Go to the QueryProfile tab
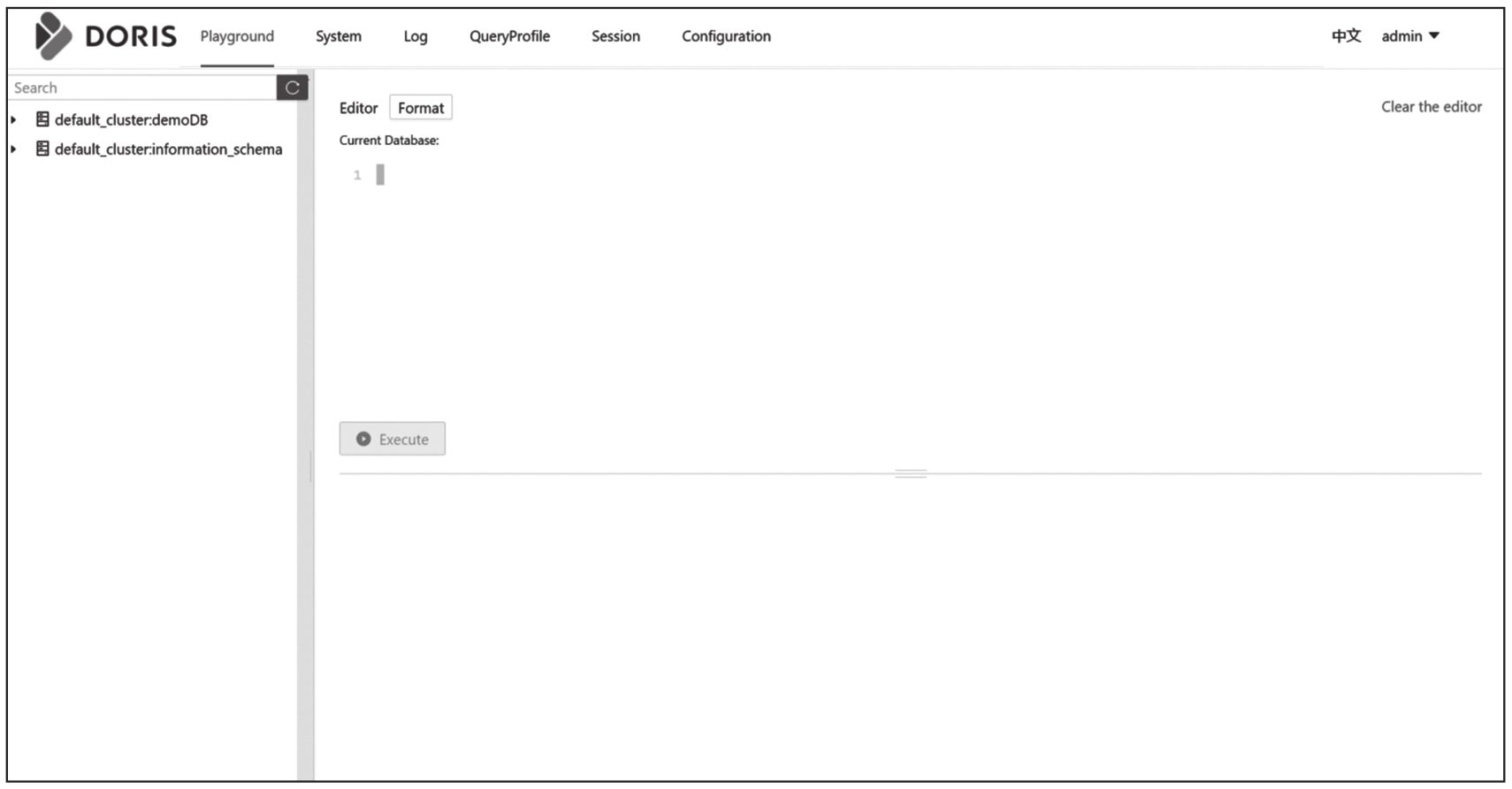 [x=509, y=36]
